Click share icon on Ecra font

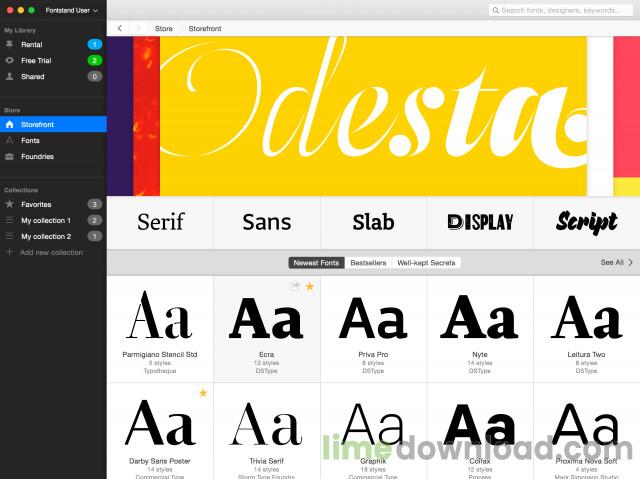[295, 286]
